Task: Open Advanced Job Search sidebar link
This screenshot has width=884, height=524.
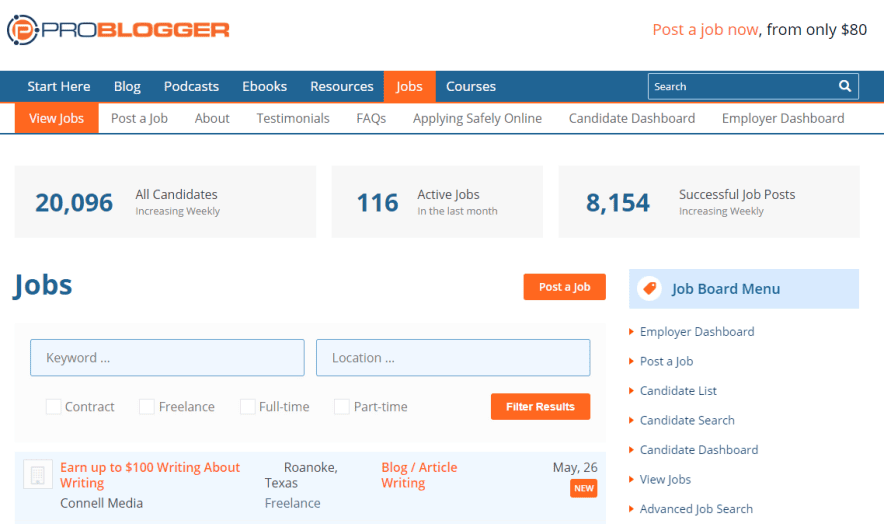Action: pyautogui.click(x=696, y=509)
